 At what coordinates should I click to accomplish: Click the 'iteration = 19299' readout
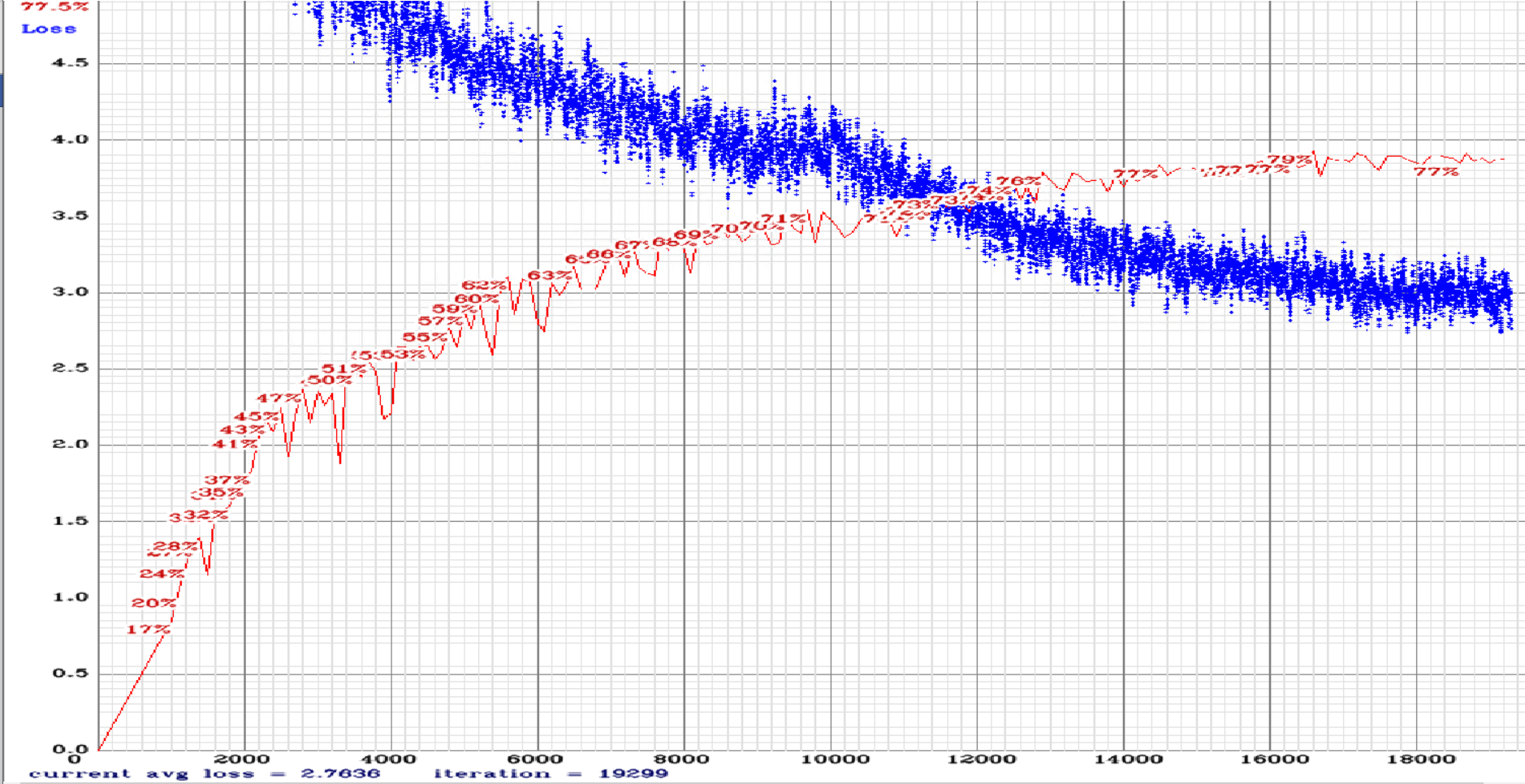coord(551,773)
